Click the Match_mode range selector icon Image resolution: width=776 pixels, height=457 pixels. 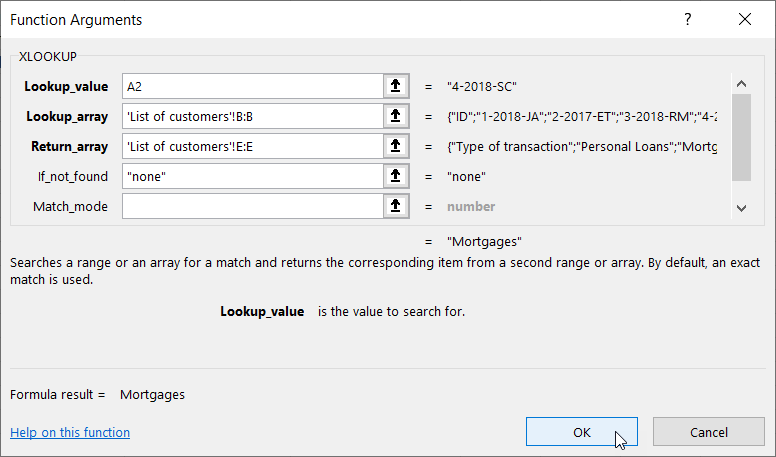tap(396, 206)
